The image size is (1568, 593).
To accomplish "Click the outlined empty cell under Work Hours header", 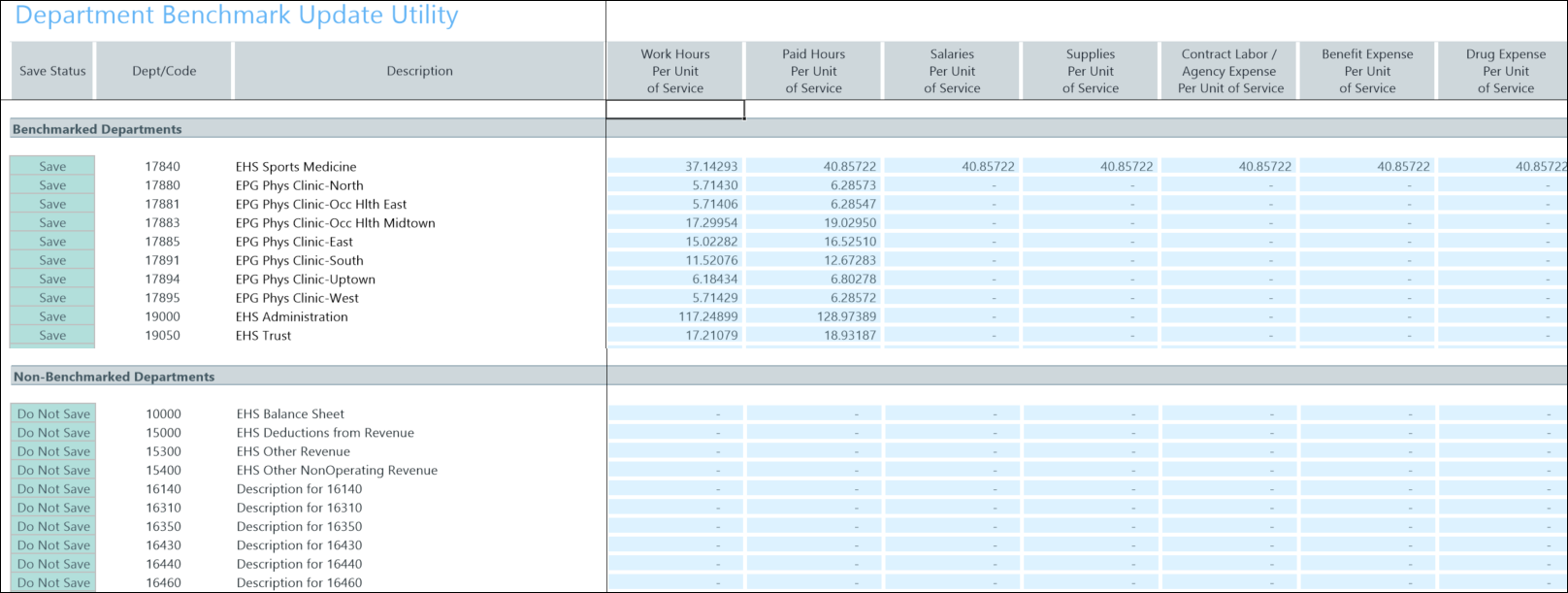I will pyautogui.click(x=675, y=110).
